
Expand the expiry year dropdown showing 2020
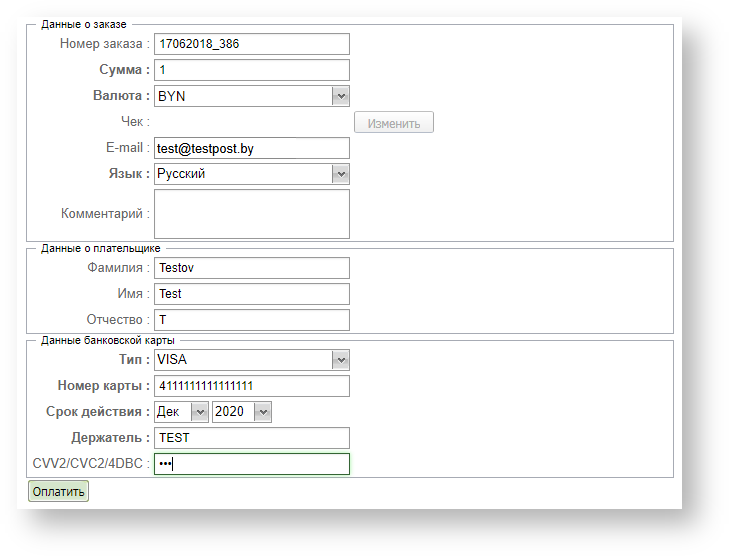click(x=242, y=412)
